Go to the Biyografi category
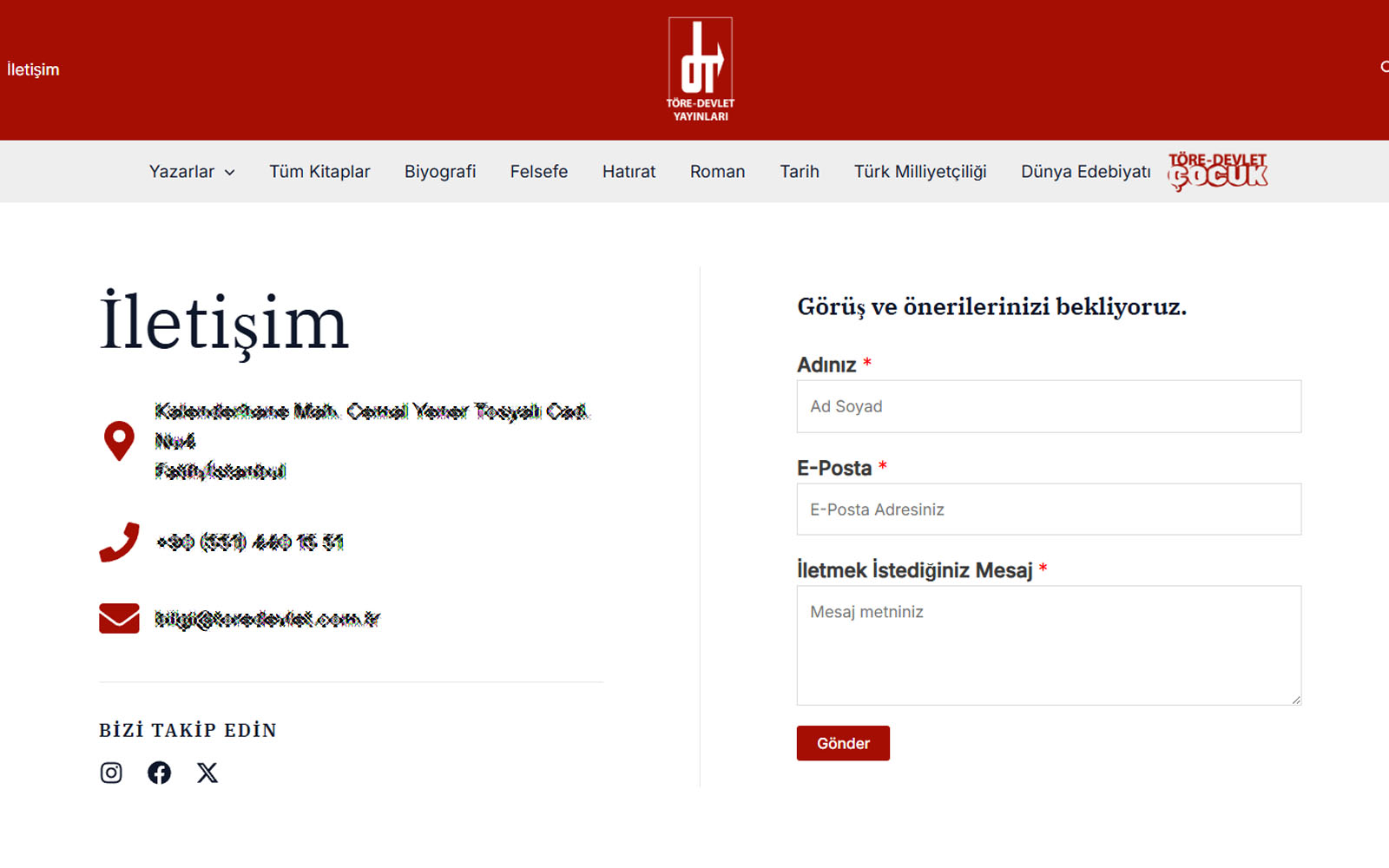 [440, 172]
